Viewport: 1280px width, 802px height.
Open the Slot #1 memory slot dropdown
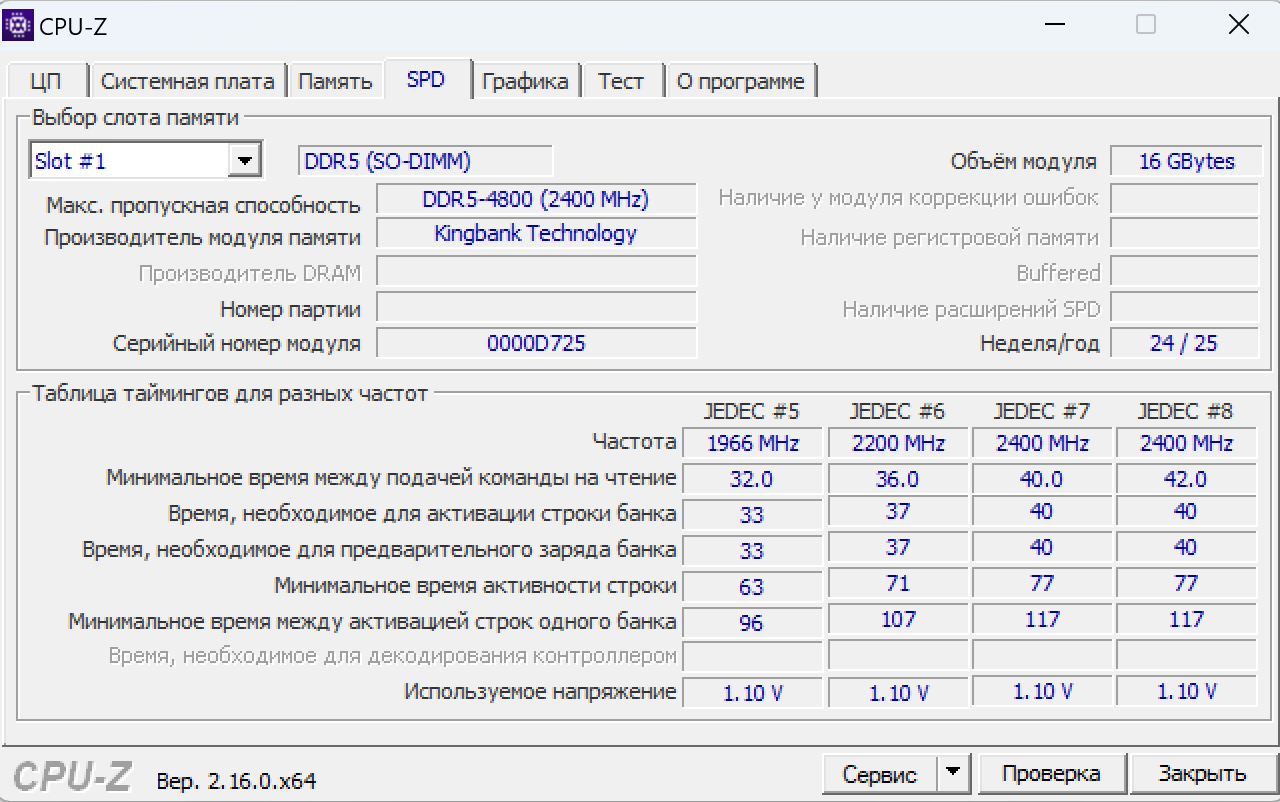[x=145, y=160]
